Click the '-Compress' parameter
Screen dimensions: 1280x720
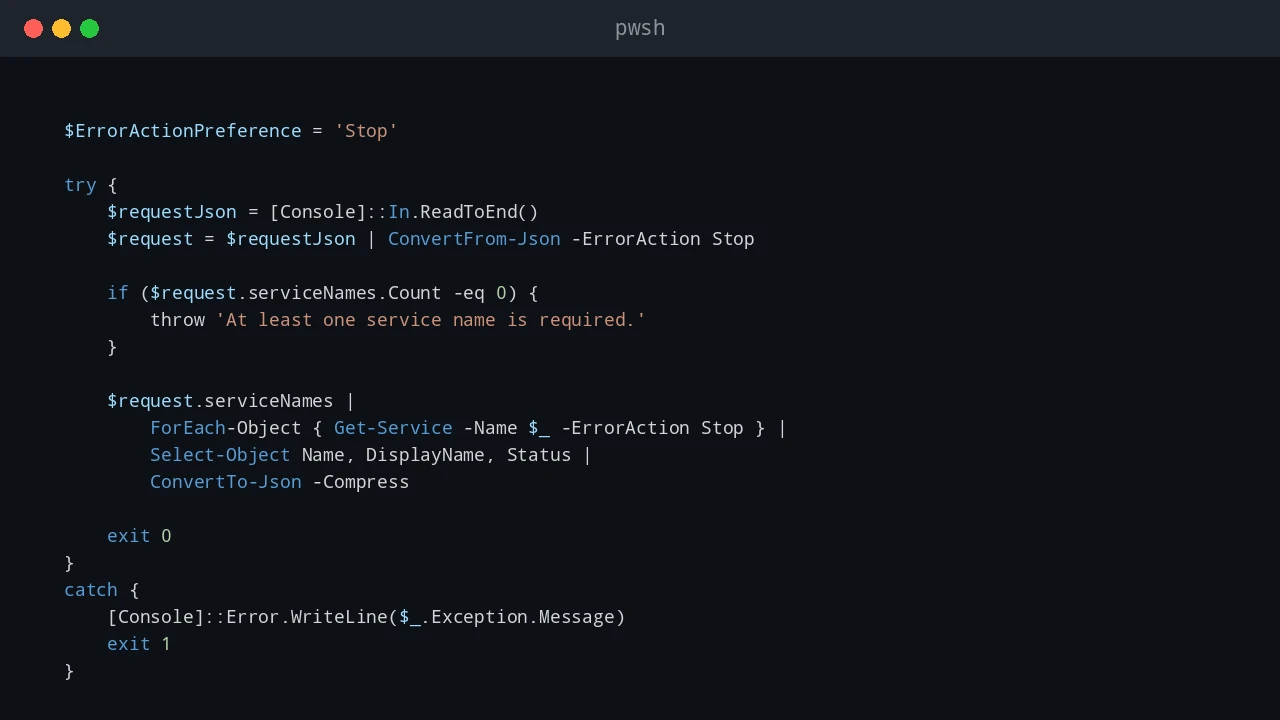click(x=361, y=482)
